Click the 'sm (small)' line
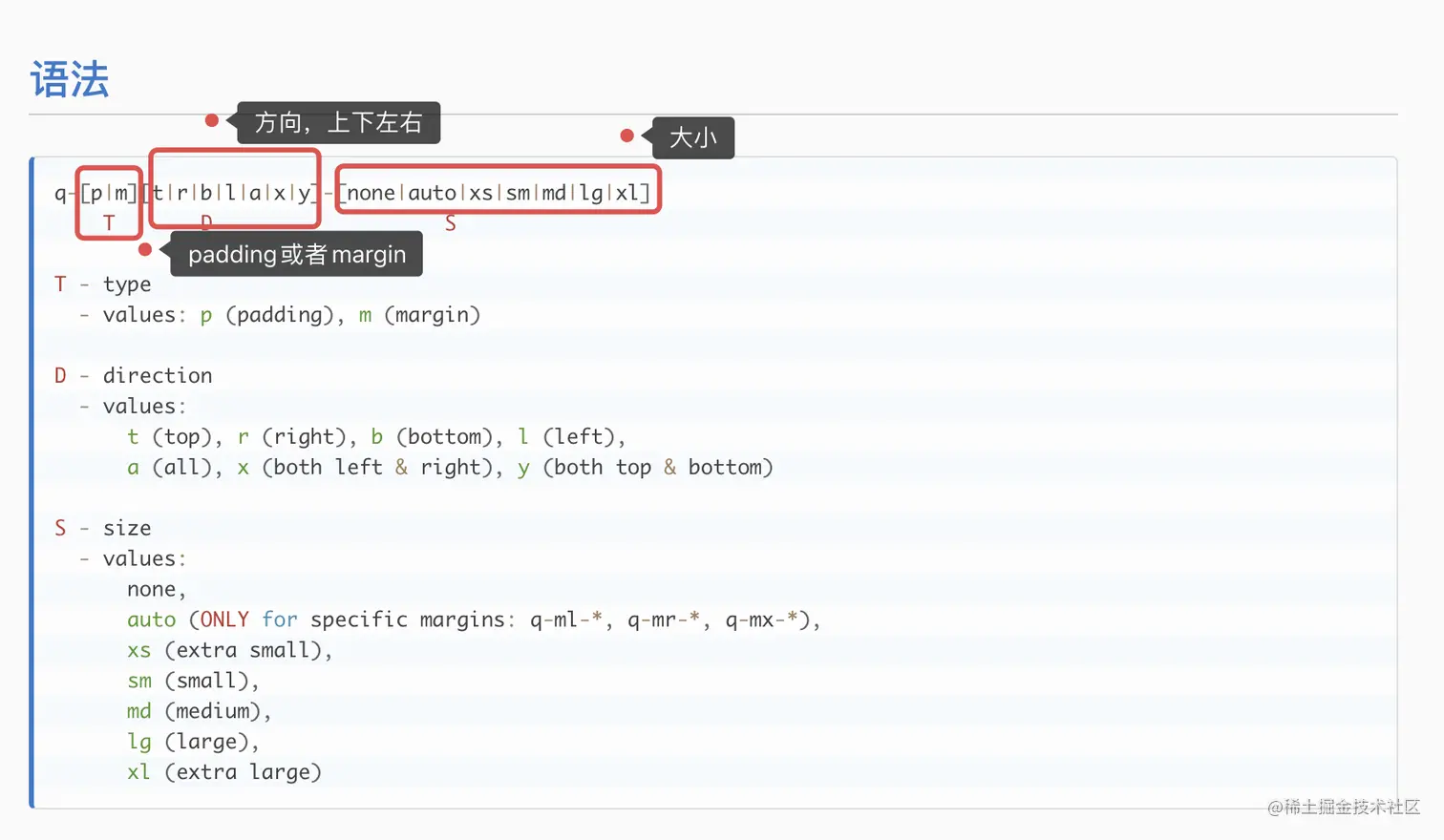 pyautogui.click(x=193, y=682)
